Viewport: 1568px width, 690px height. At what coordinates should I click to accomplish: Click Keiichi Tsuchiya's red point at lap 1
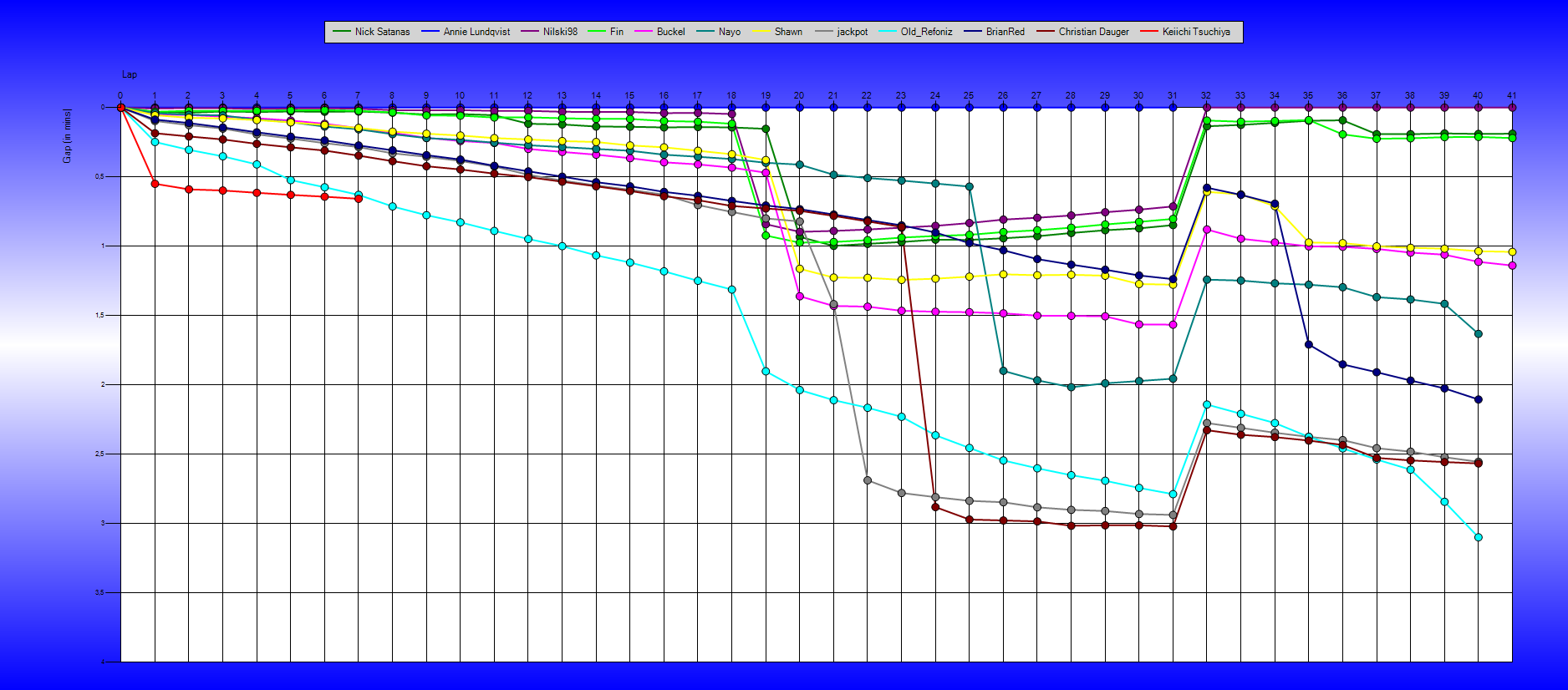155,184
